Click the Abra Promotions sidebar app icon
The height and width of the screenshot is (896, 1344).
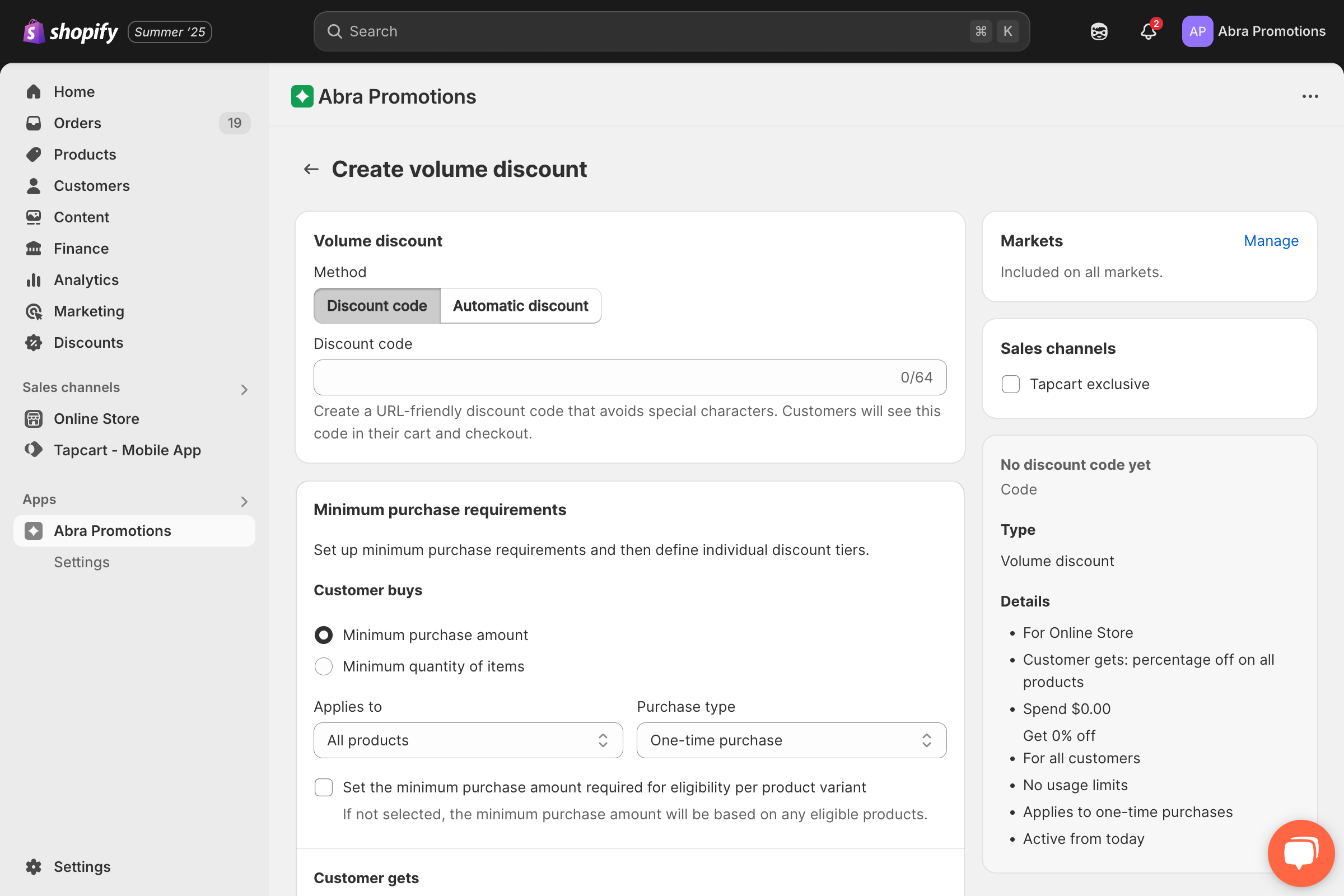[x=34, y=531]
